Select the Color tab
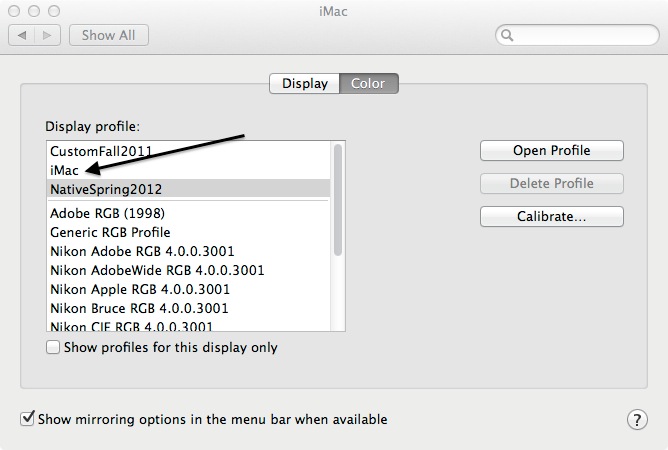 point(369,83)
